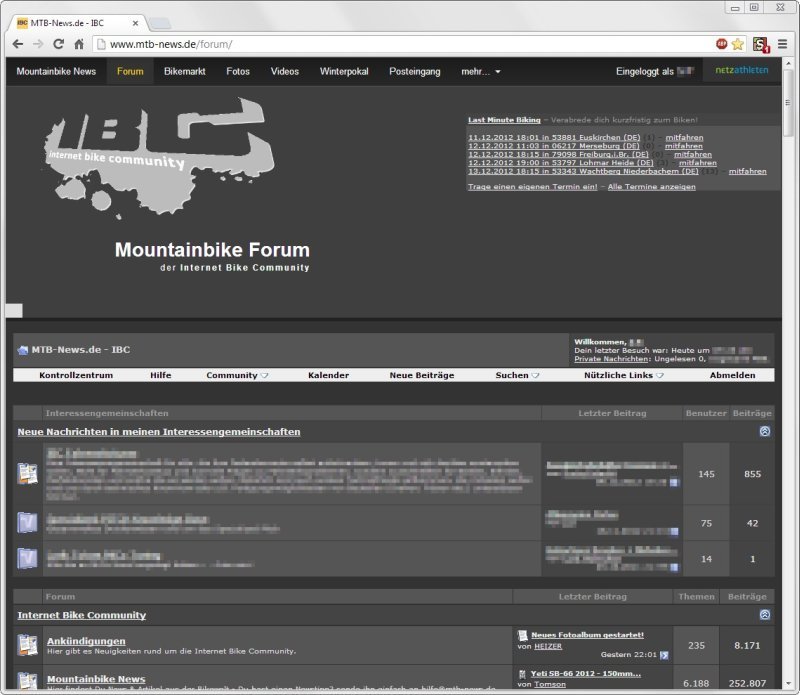
Task: Open the Wachtberg Niederbachem appointment link
Action: click(583, 171)
